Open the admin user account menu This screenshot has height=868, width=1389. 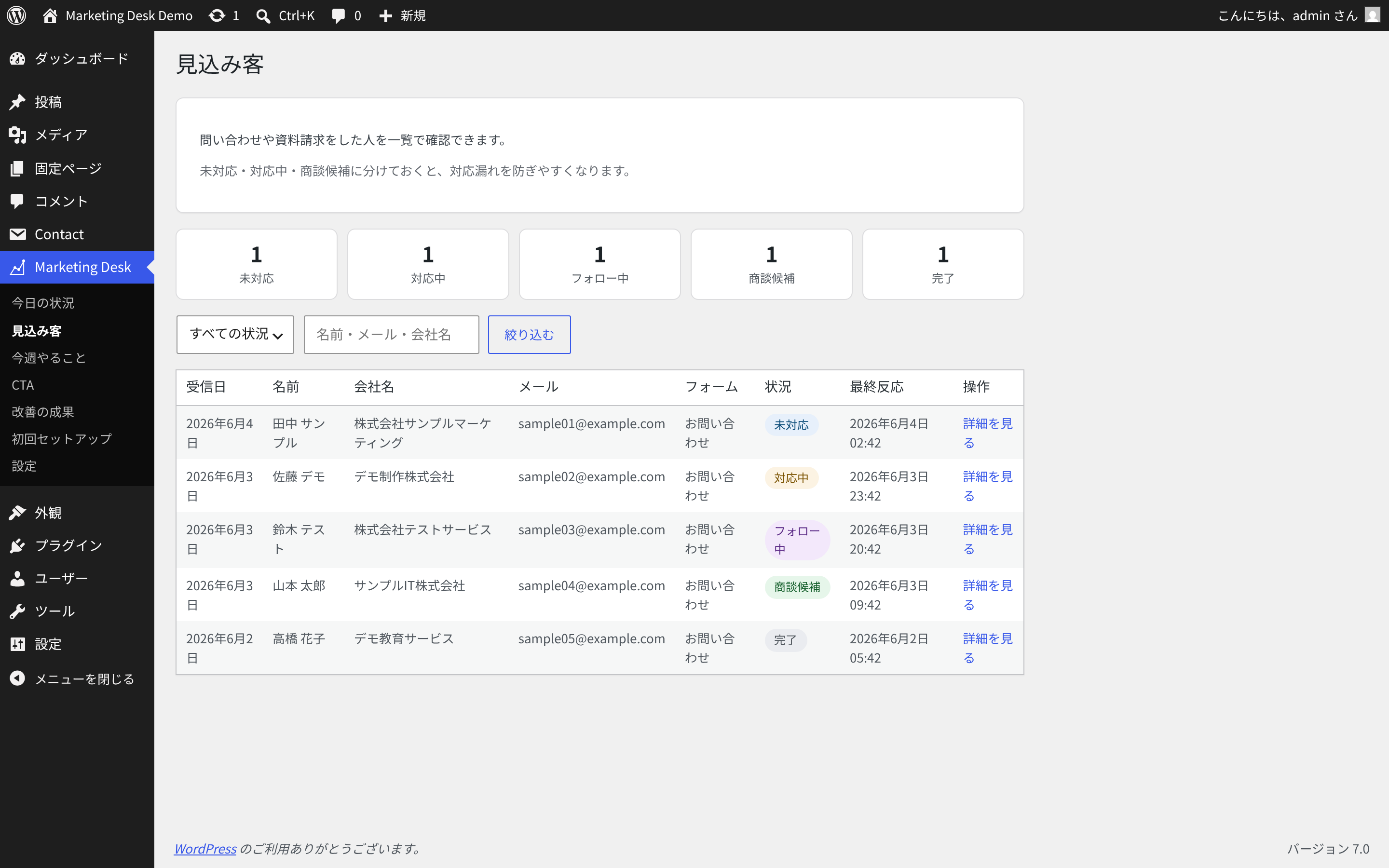click(1298, 15)
